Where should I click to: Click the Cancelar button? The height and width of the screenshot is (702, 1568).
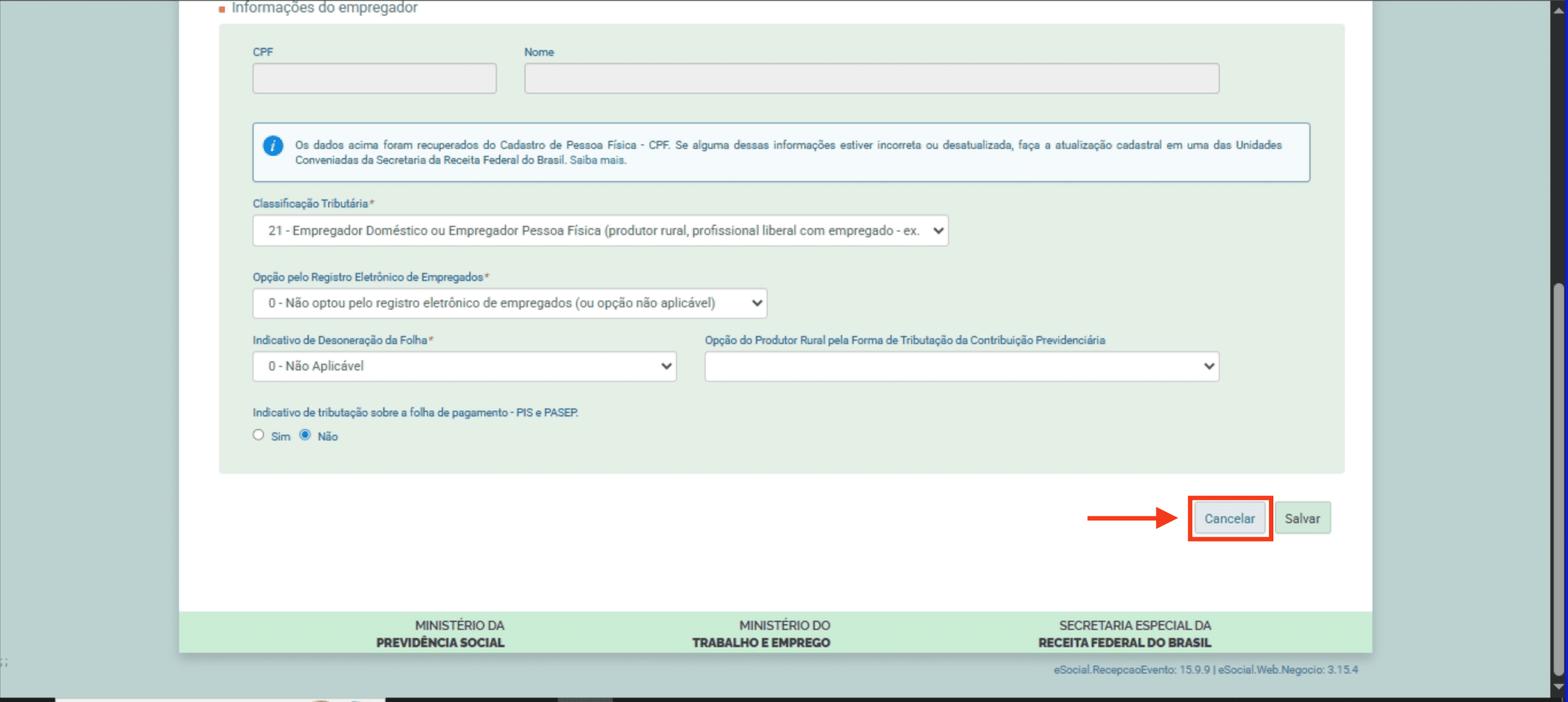(1229, 518)
